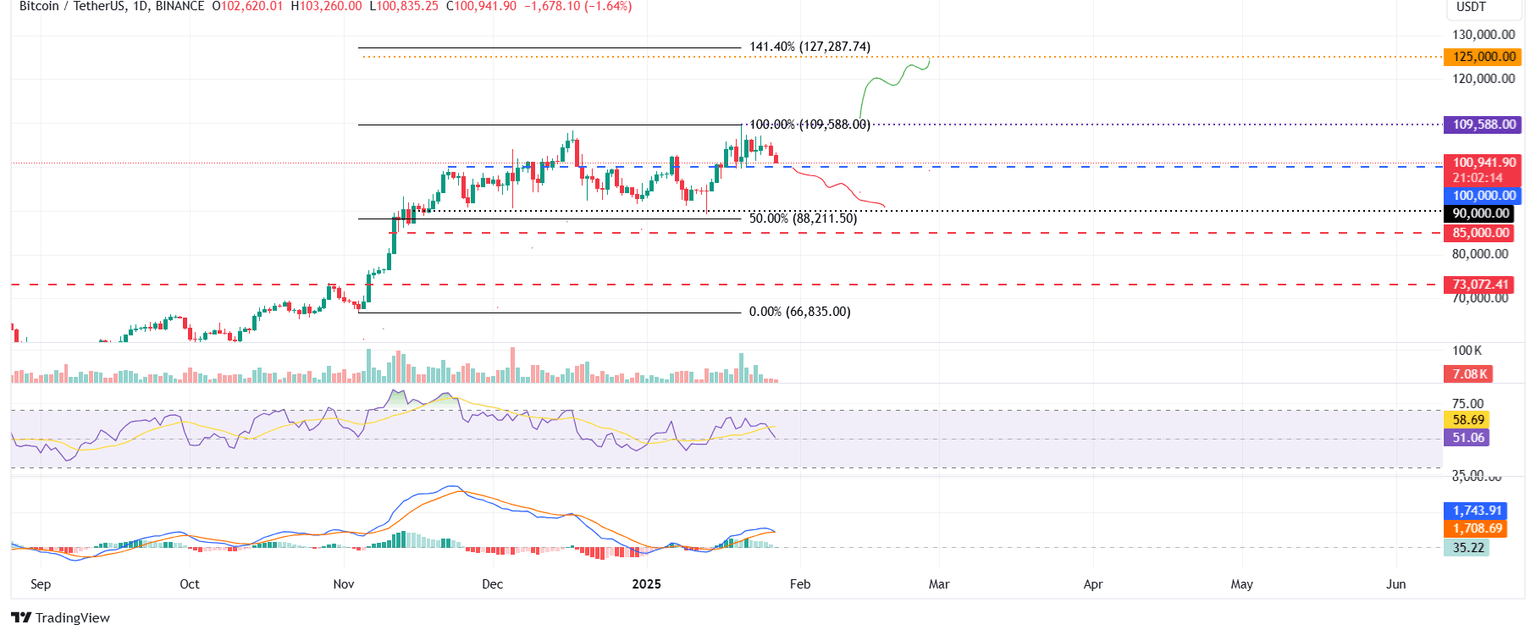Click Apr on the time axis

point(1092,583)
